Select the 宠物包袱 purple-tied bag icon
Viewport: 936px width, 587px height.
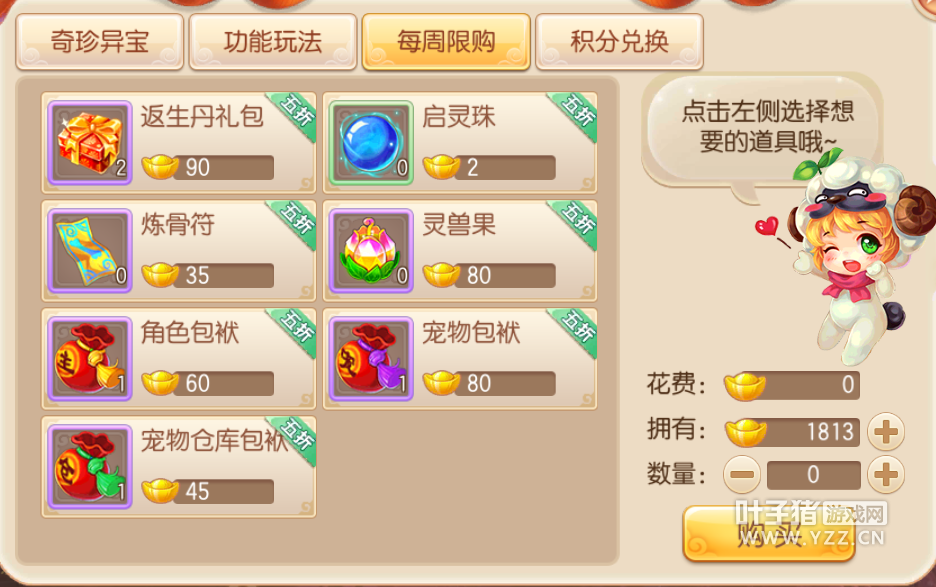(371, 358)
